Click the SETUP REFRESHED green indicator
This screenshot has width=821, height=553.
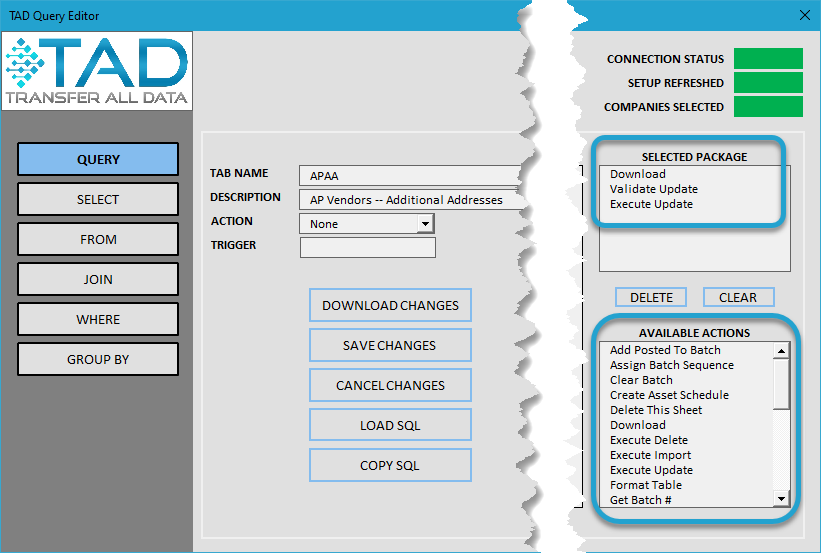click(768, 83)
